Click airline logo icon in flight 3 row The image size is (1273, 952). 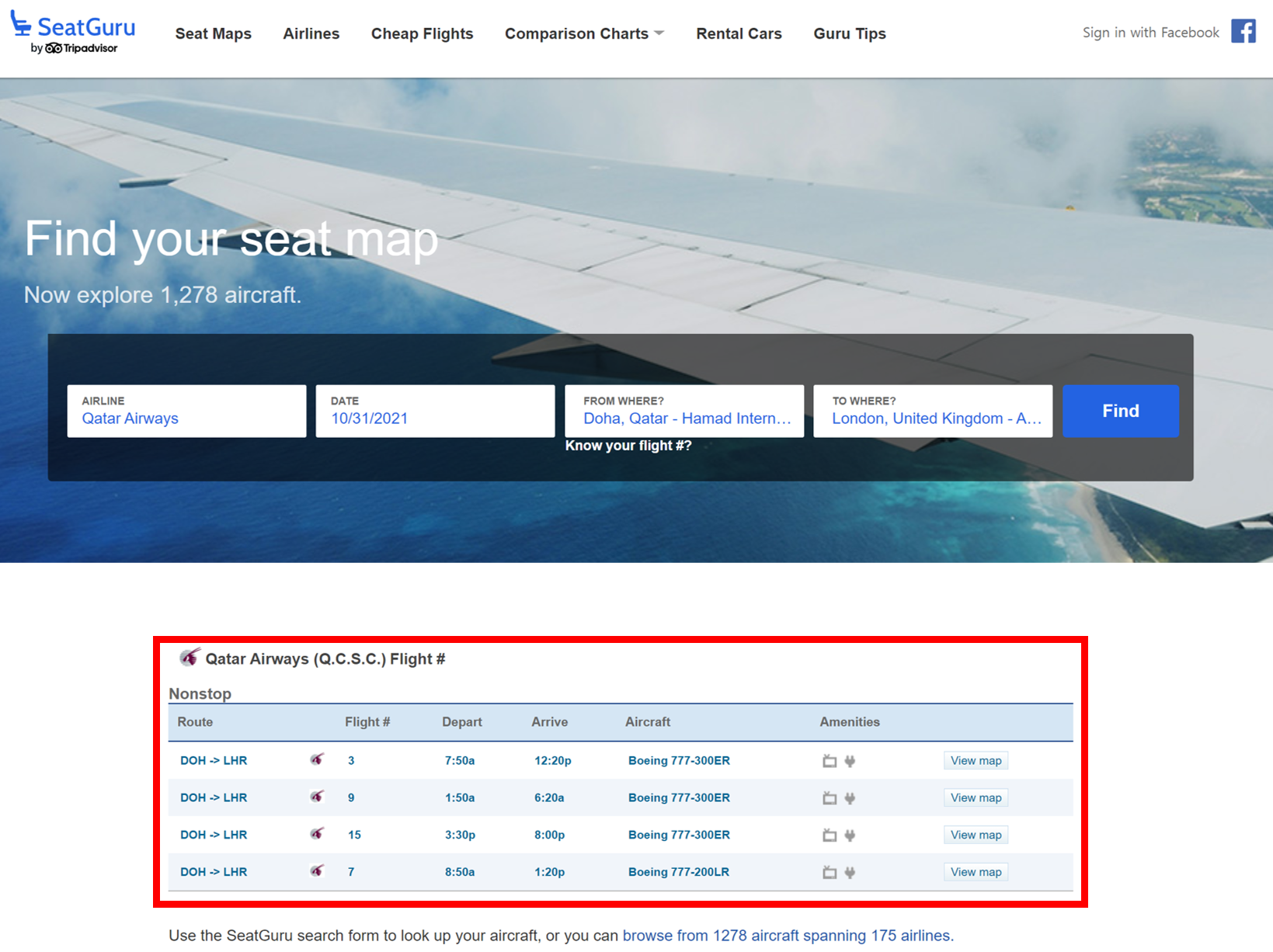[317, 759]
